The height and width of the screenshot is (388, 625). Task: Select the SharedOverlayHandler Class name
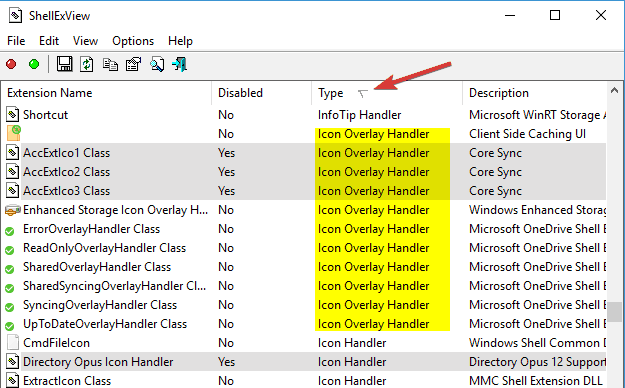click(x=97, y=267)
